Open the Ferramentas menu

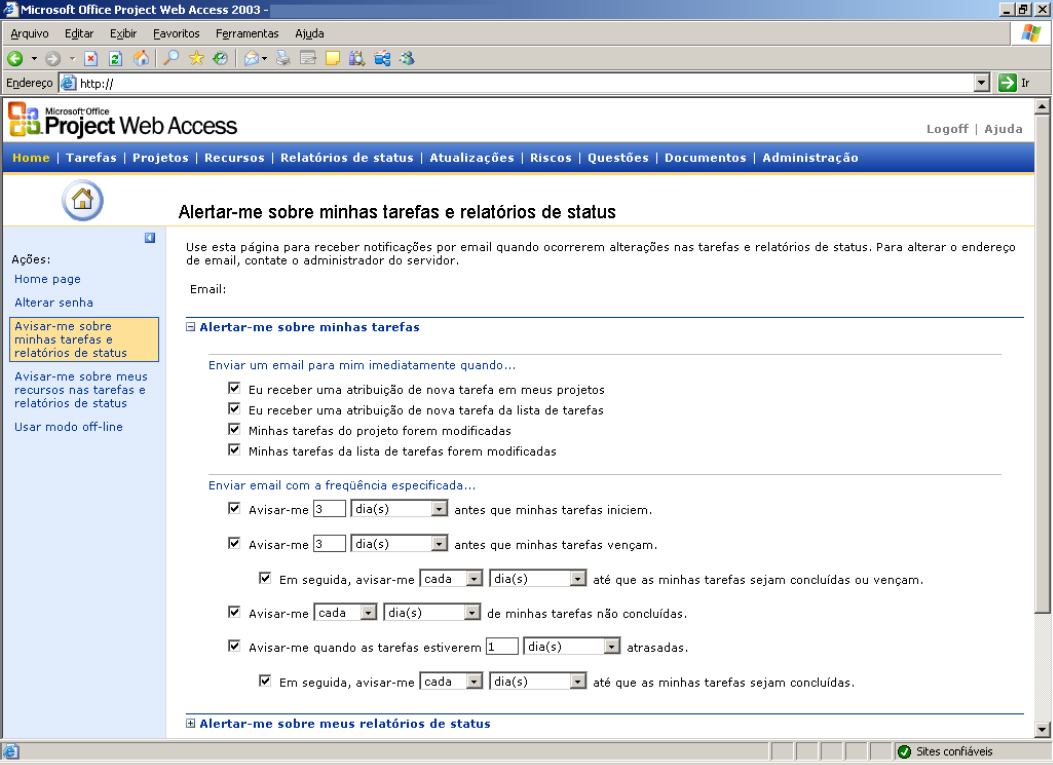[x=247, y=34]
